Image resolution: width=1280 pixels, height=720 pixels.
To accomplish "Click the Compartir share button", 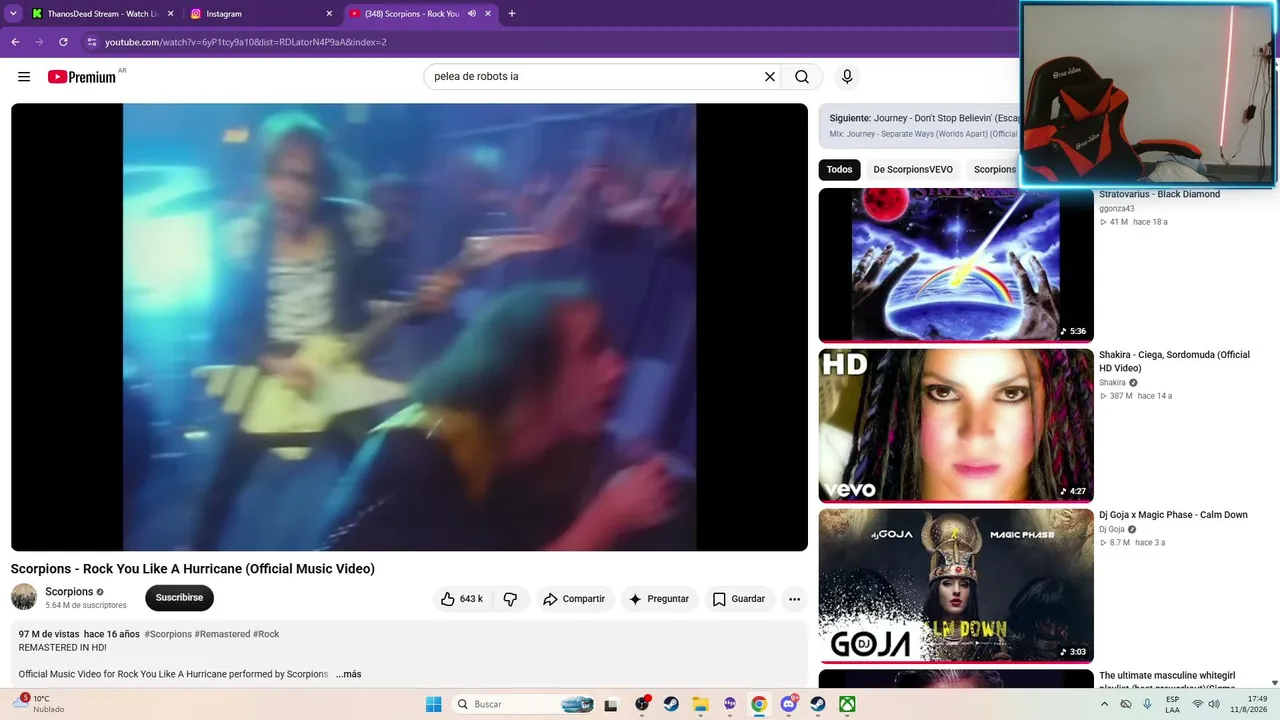I will pos(574,599).
